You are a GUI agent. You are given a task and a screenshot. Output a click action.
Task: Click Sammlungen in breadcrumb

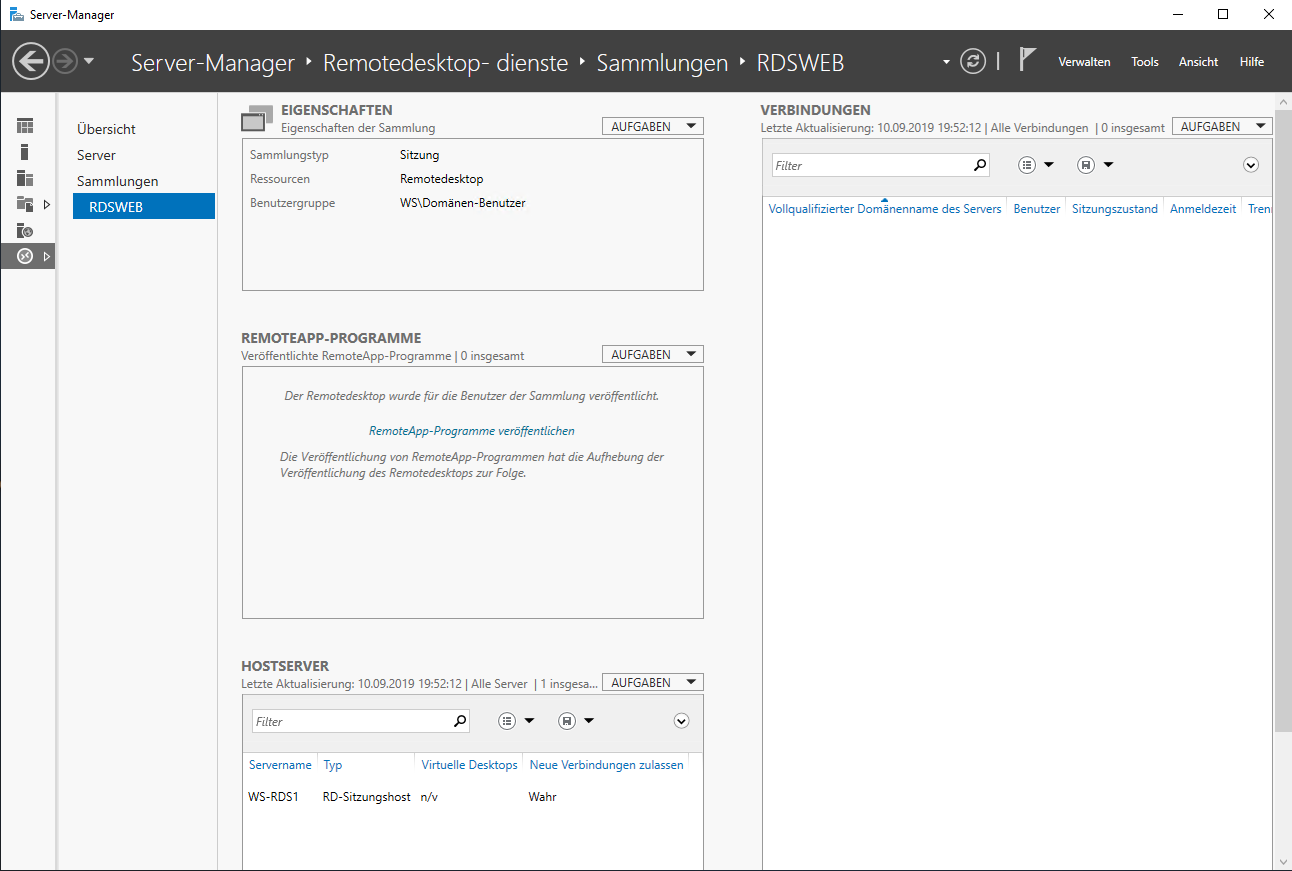coord(662,63)
